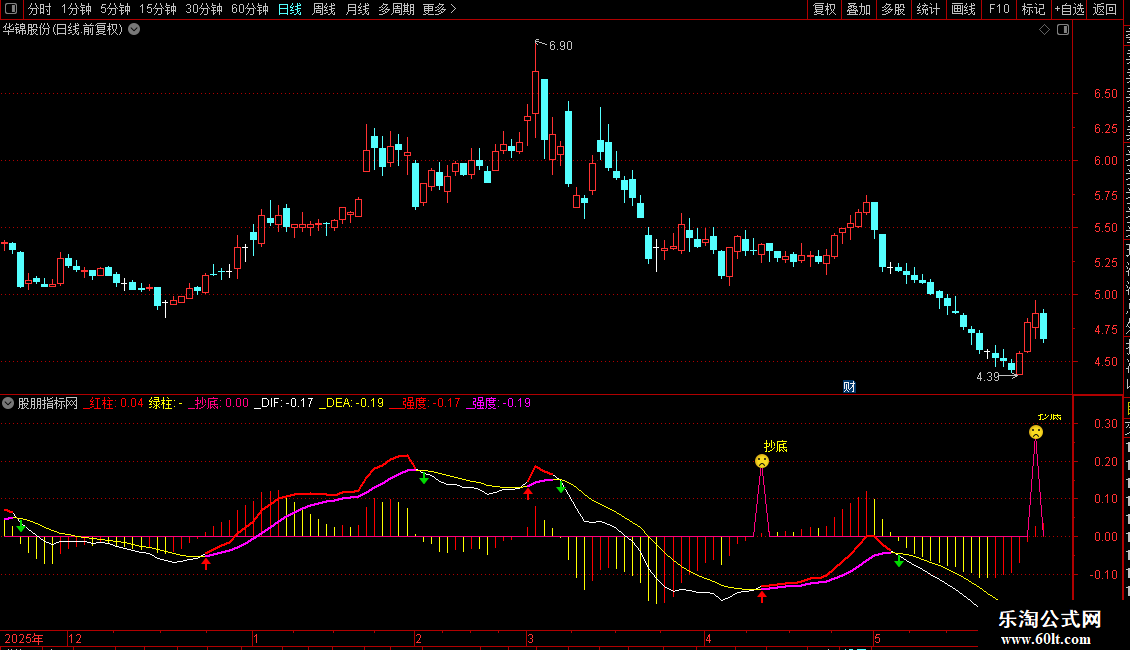Click the 华锦股份(日线.前复权) chart title
The width and height of the screenshot is (1130, 650).
click(x=63, y=30)
